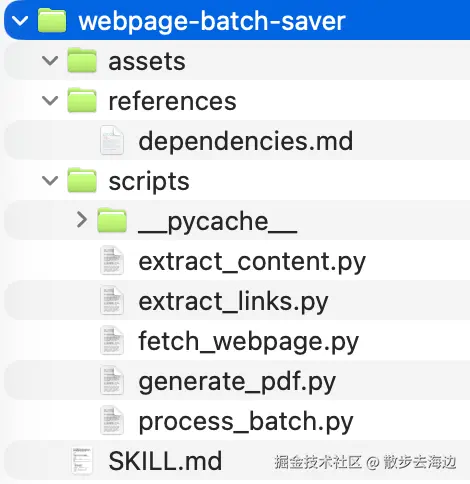
Task: Click the __pycache__ folder icon
Action: pos(112,220)
